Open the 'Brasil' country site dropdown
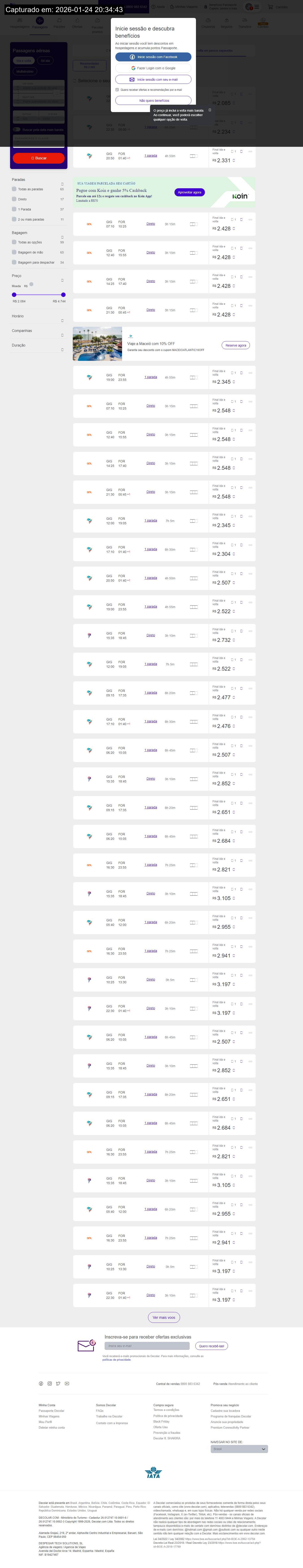This screenshot has width=303, height=1568. (239, 1449)
